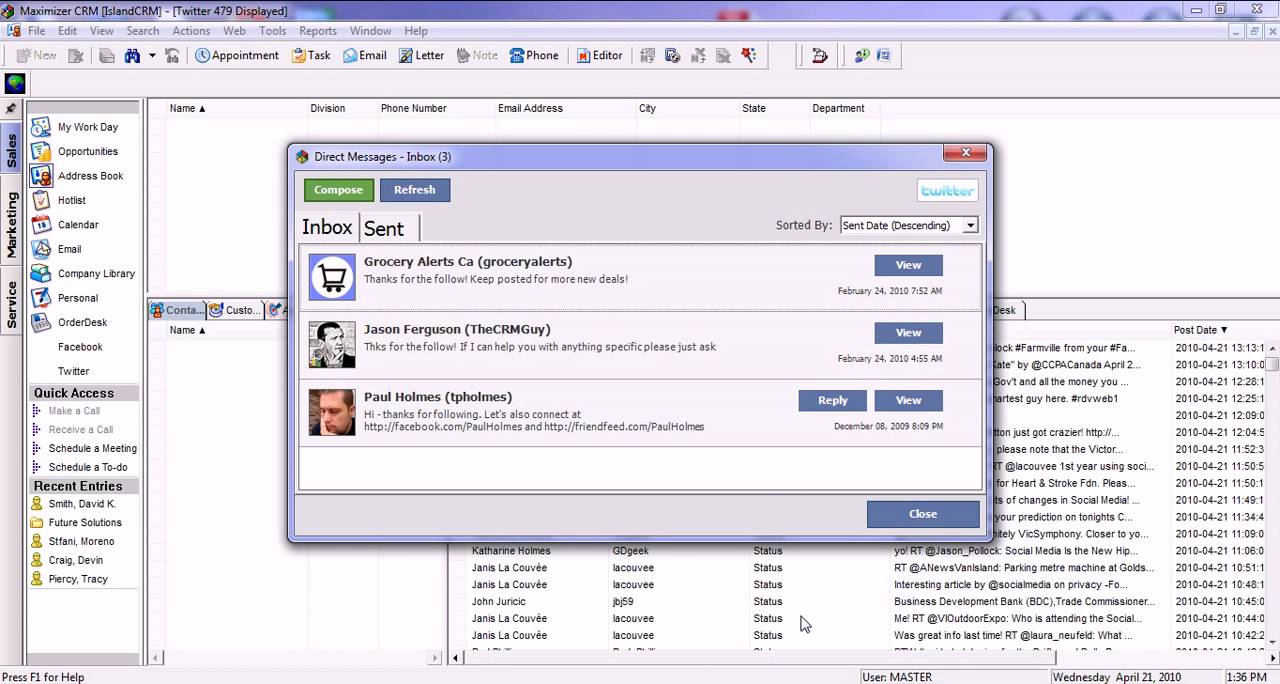The image size is (1280, 684).
Task: Select the Marketing vertical tab
Action: (x=12, y=226)
